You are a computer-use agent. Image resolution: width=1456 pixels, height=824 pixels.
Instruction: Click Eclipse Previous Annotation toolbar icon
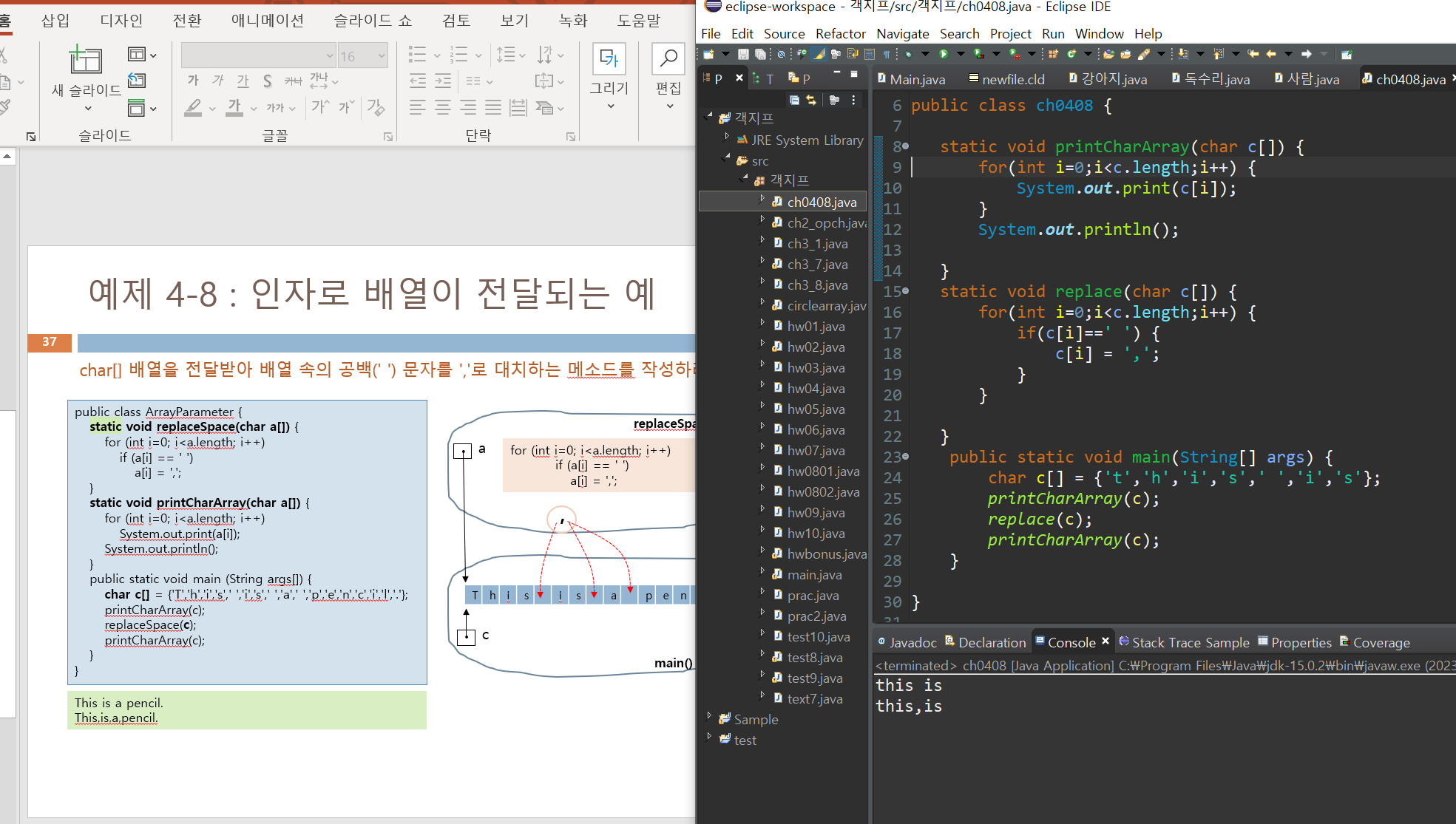[x=1218, y=54]
